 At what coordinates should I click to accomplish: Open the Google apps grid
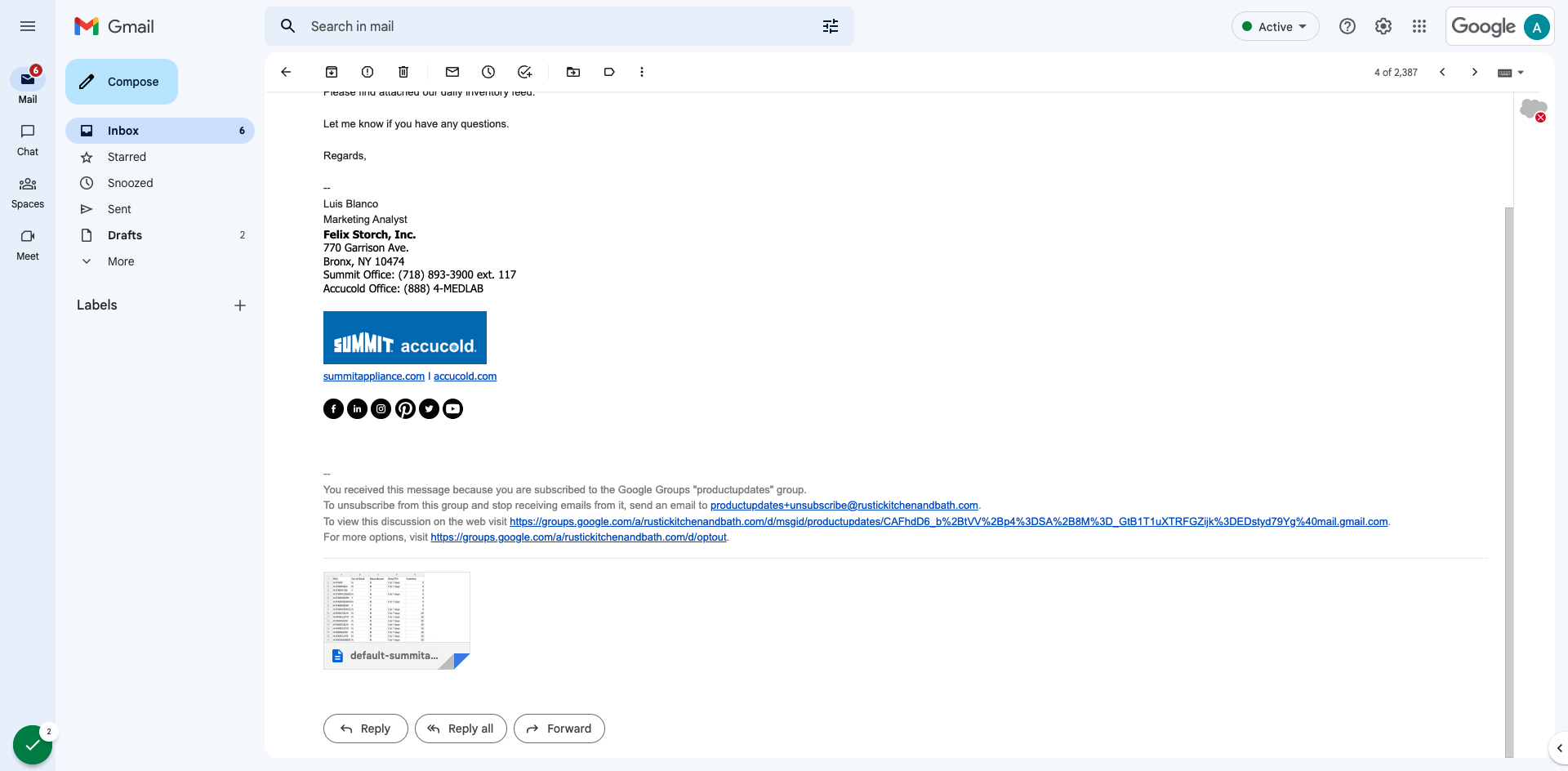[1419, 26]
